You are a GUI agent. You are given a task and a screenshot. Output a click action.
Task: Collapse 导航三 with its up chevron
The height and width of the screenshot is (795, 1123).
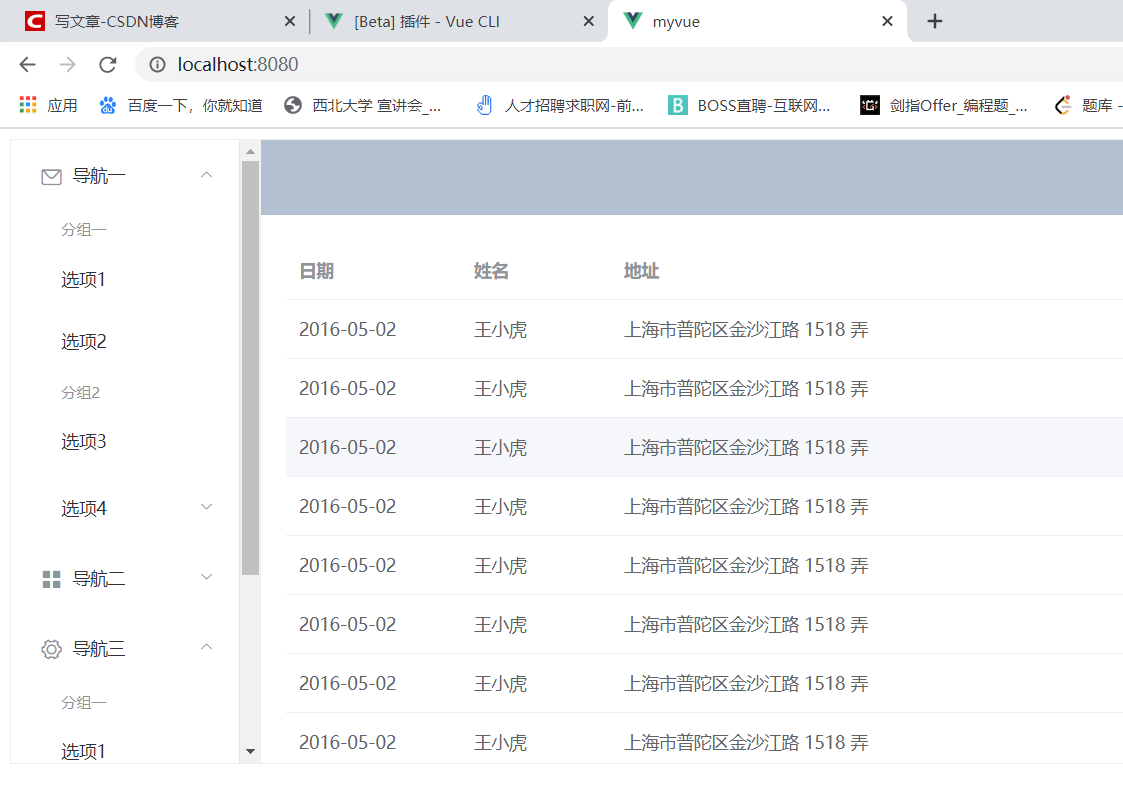click(x=206, y=647)
